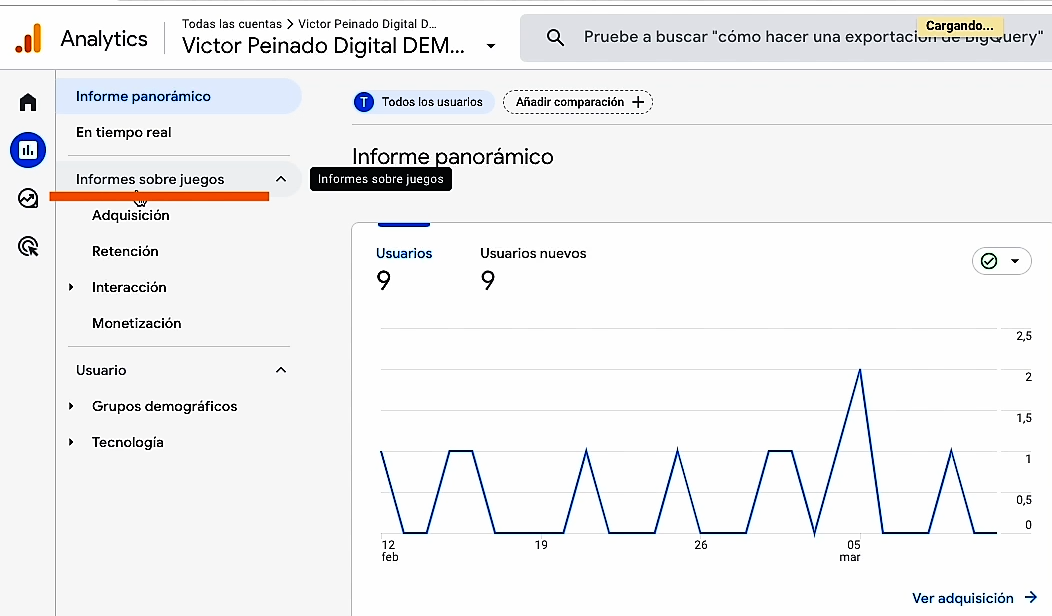Select the Reports bar-chart icon
The image size is (1052, 616).
28,150
